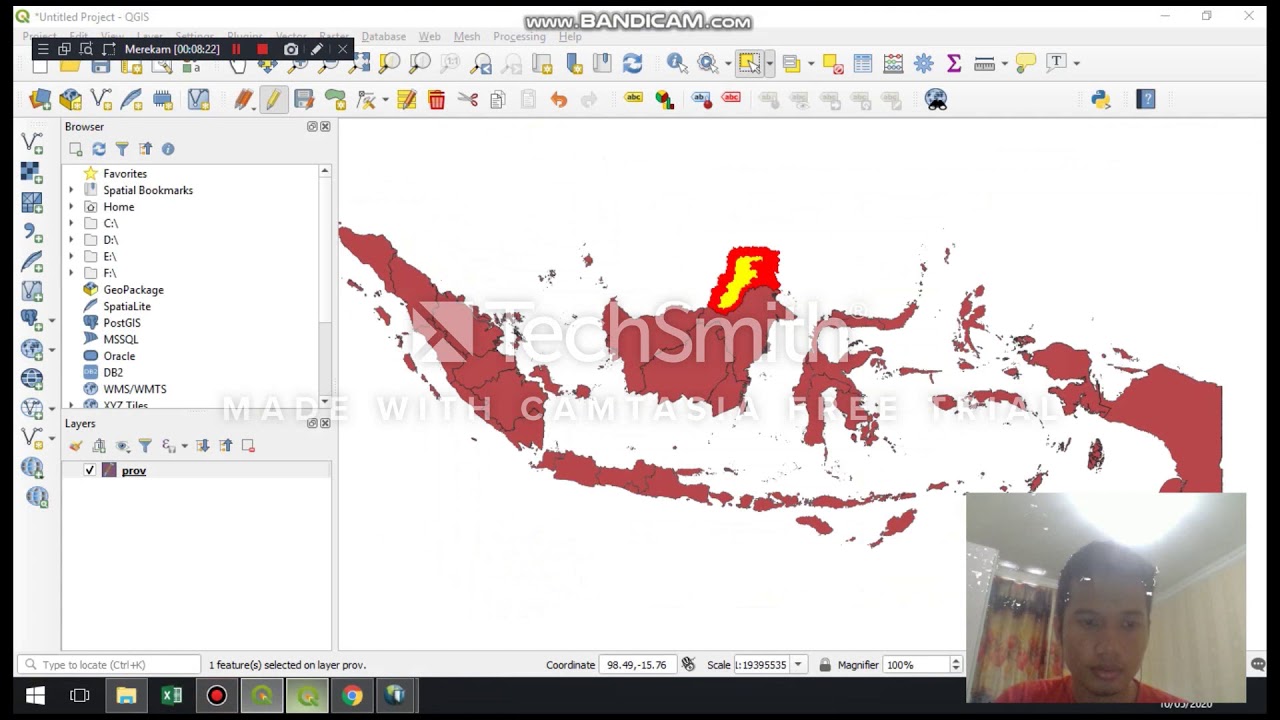Add Delimited Text Layer comma icon

coord(32,232)
